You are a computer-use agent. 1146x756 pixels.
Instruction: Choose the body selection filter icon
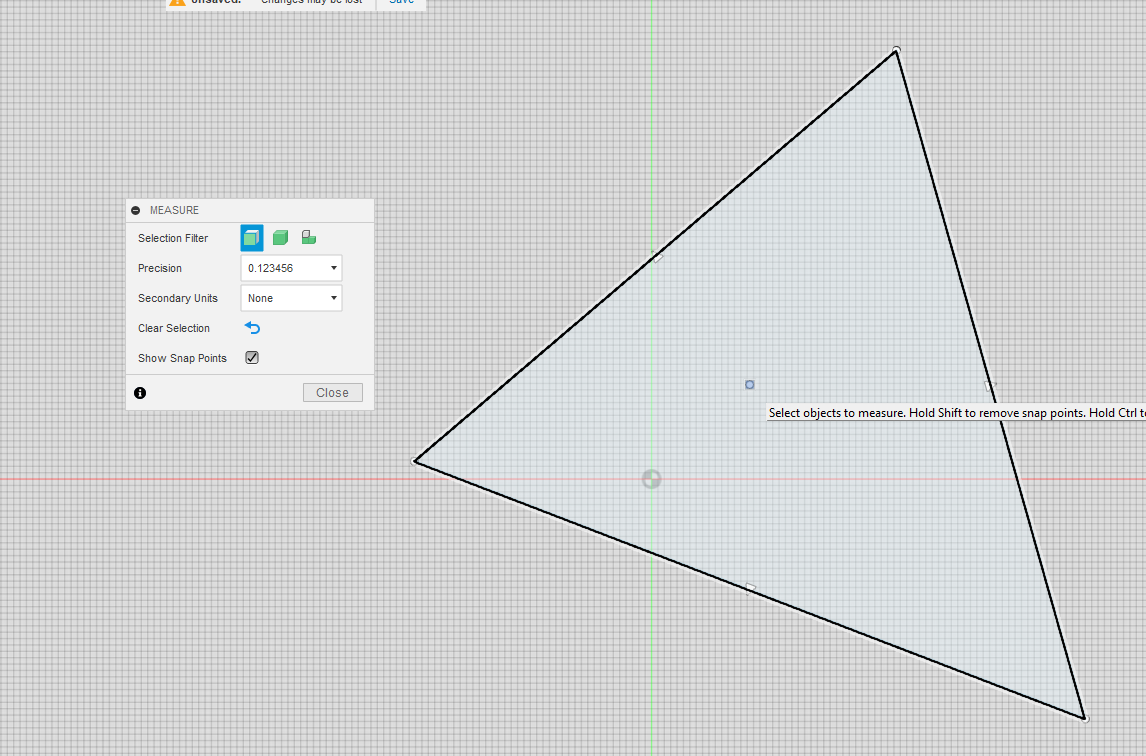(x=280, y=238)
